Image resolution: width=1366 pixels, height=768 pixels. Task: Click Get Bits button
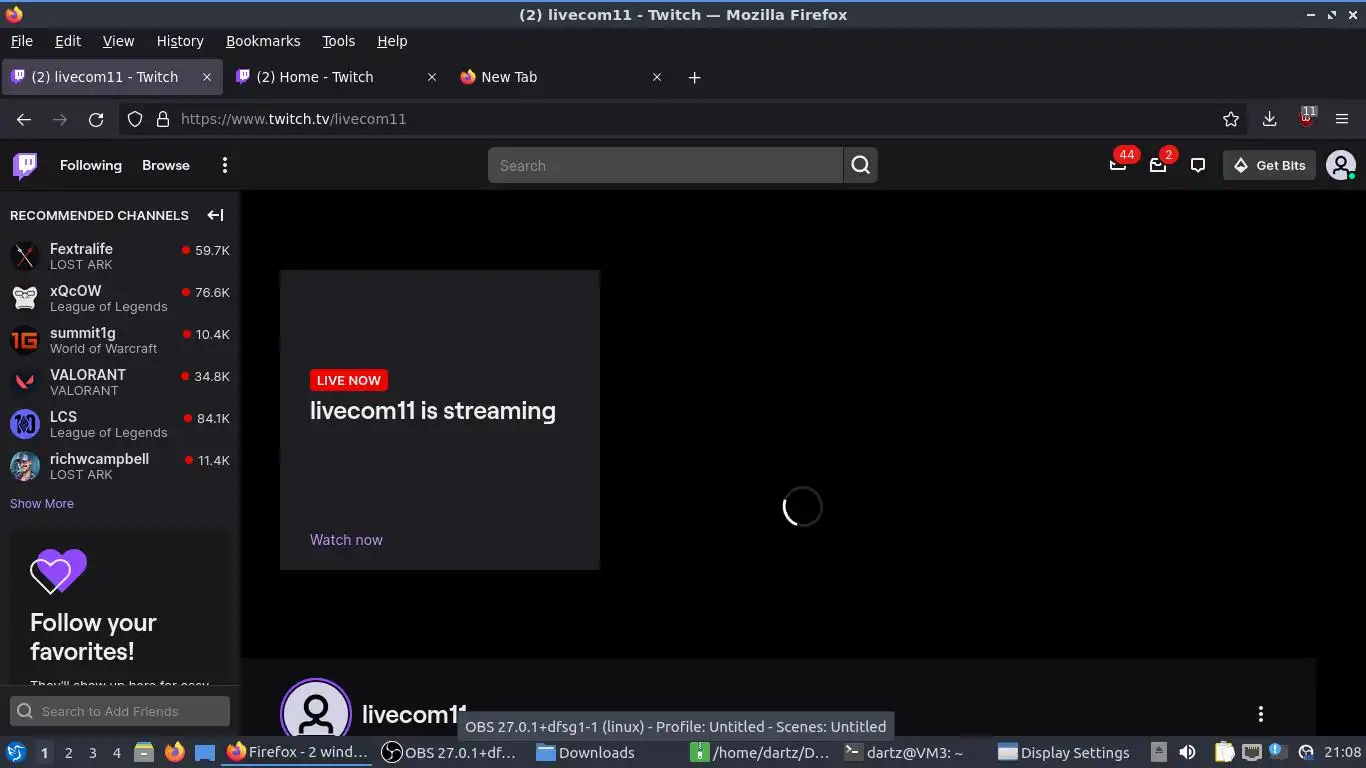click(x=1269, y=165)
